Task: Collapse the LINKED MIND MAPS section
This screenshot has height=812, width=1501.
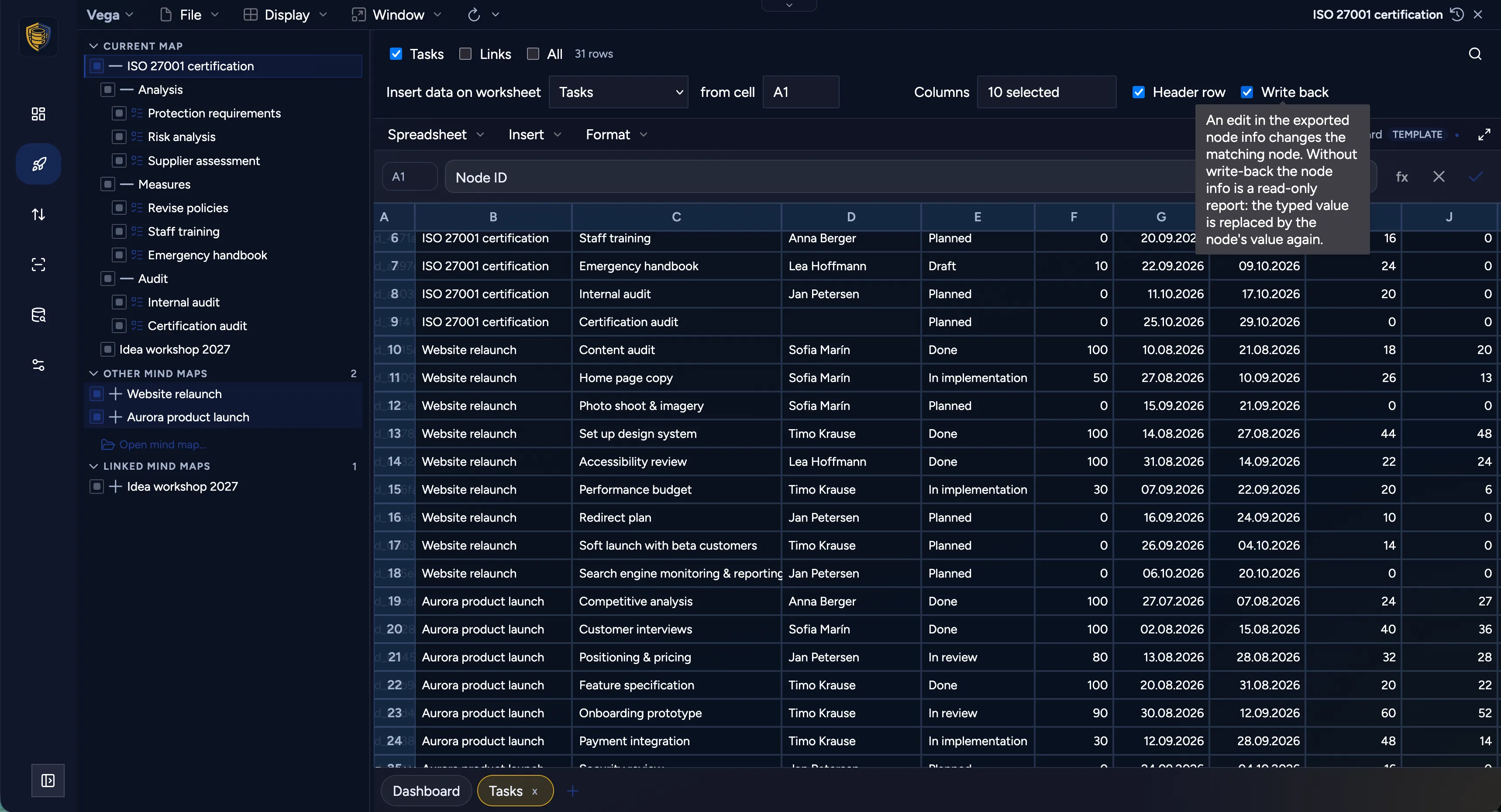Action: point(93,467)
